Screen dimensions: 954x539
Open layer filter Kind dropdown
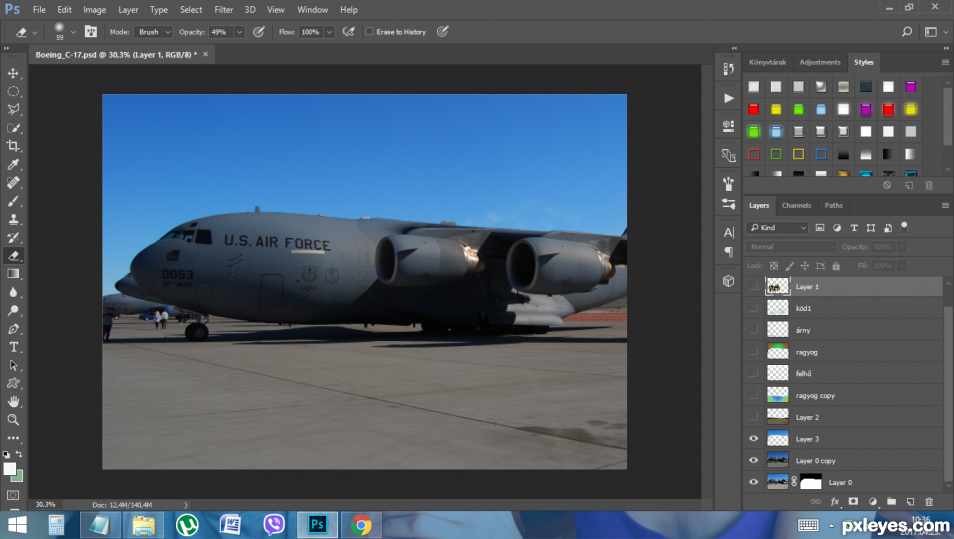[778, 228]
